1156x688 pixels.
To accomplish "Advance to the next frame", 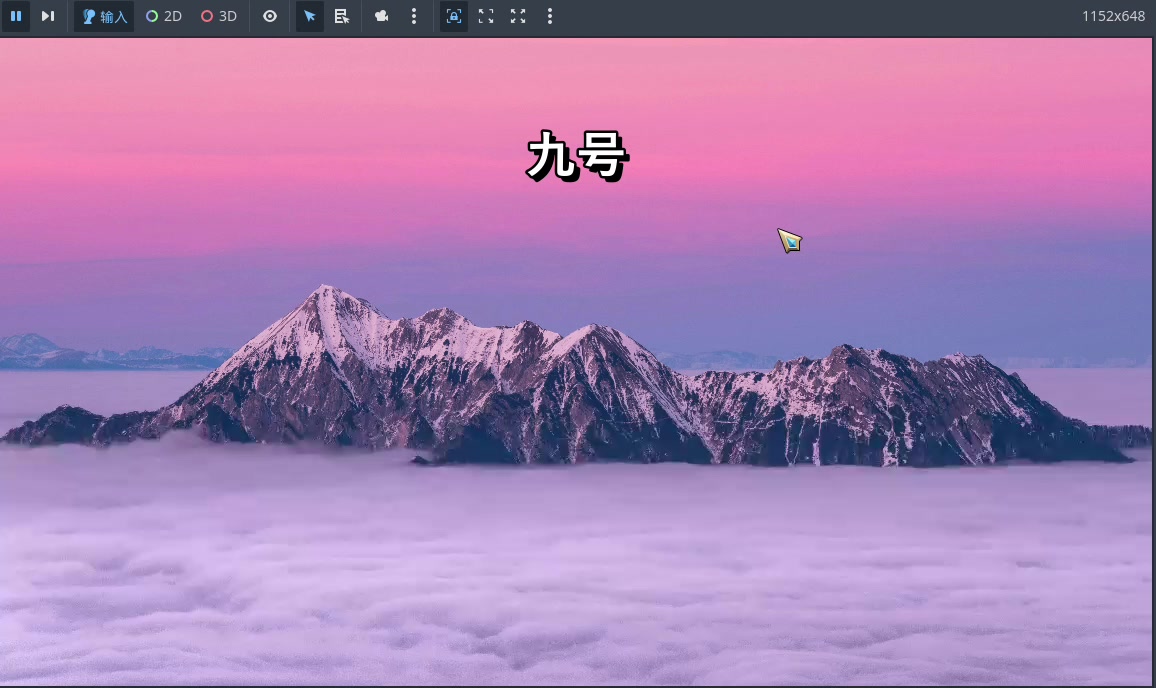I will [x=47, y=16].
